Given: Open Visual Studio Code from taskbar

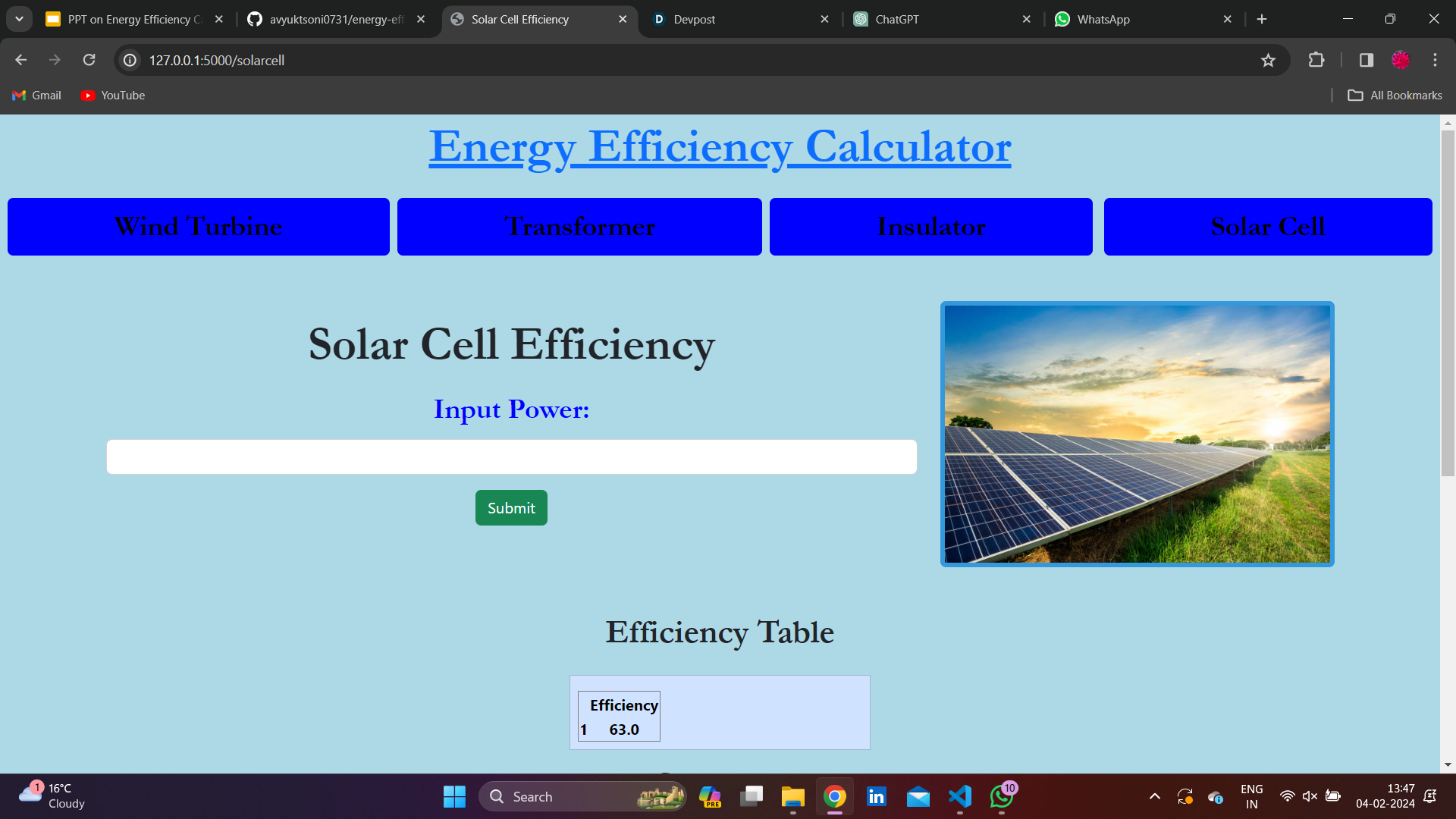Looking at the screenshot, I should click(x=959, y=796).
